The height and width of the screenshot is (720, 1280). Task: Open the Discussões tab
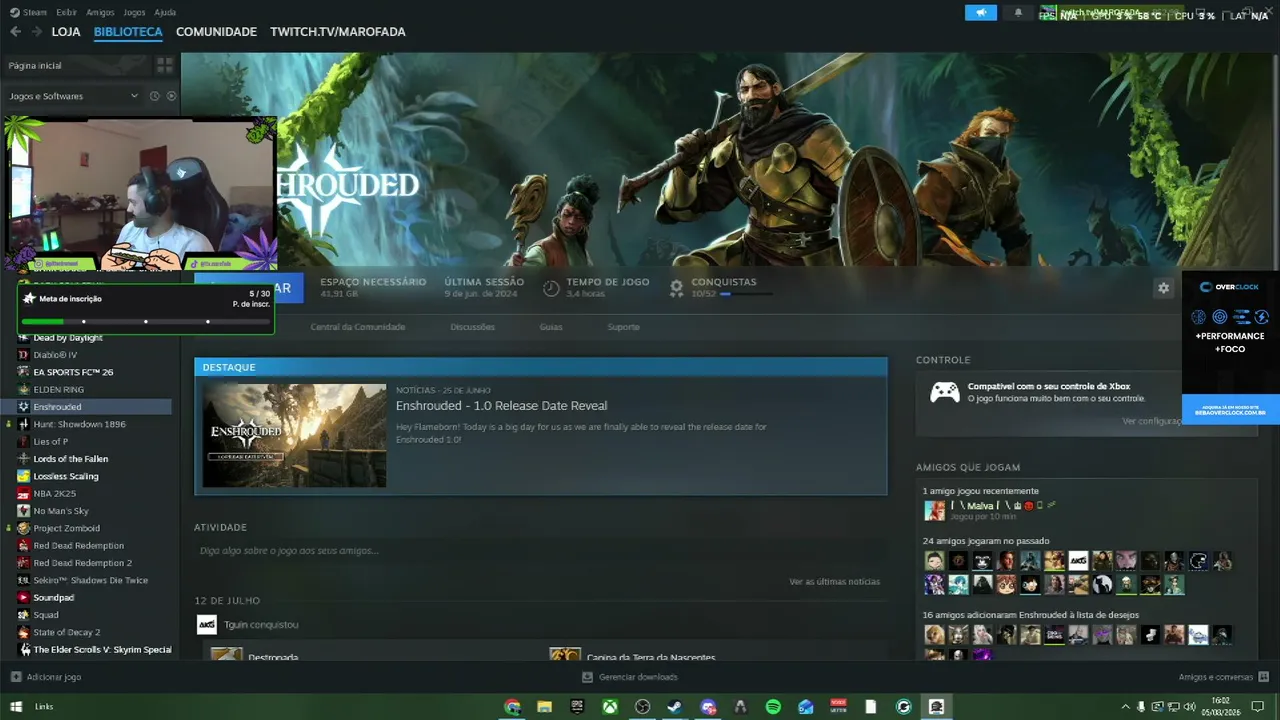pos(473,327)
